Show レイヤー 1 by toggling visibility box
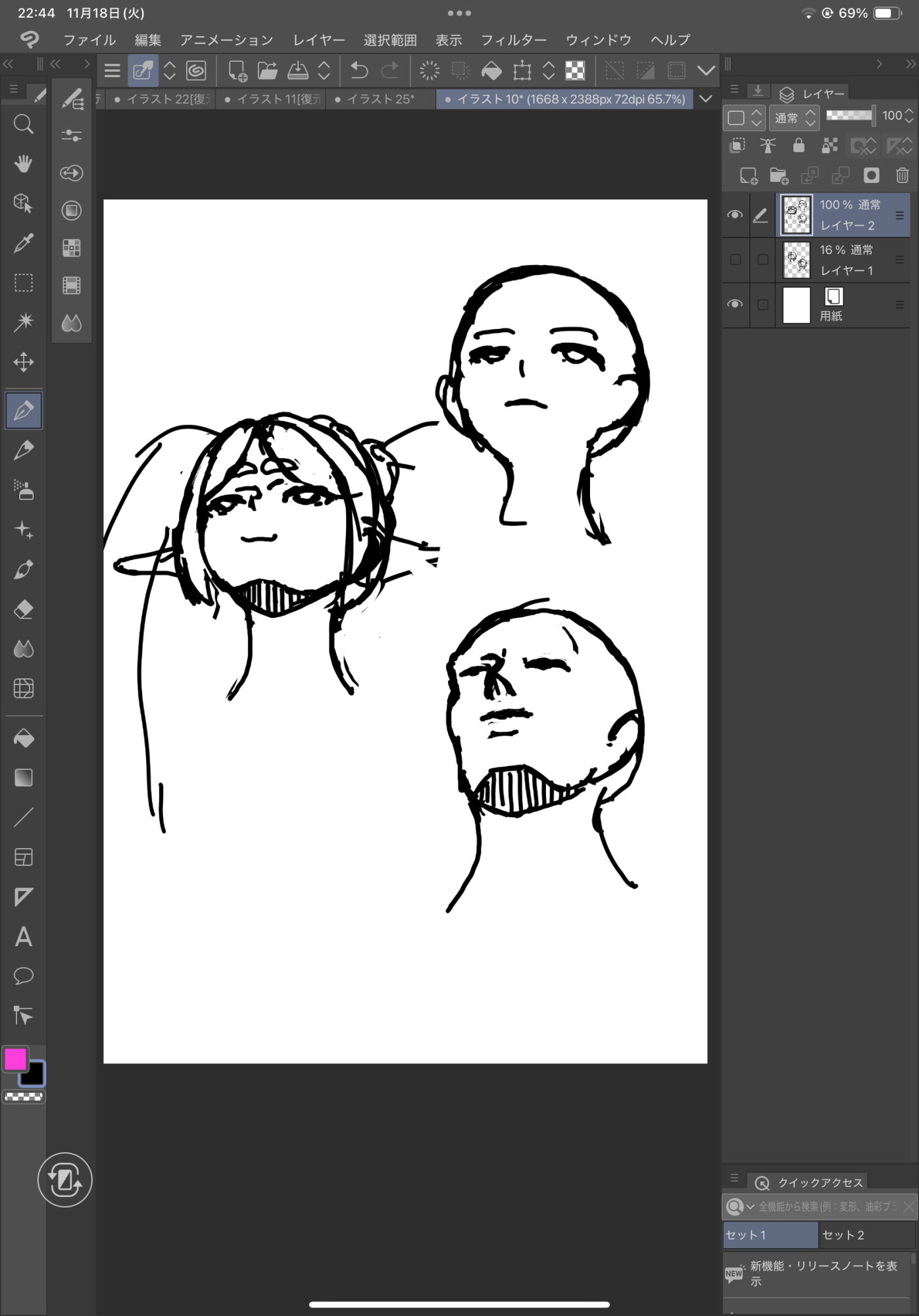This screenshot has width=919, height=1316. point(735,260)
